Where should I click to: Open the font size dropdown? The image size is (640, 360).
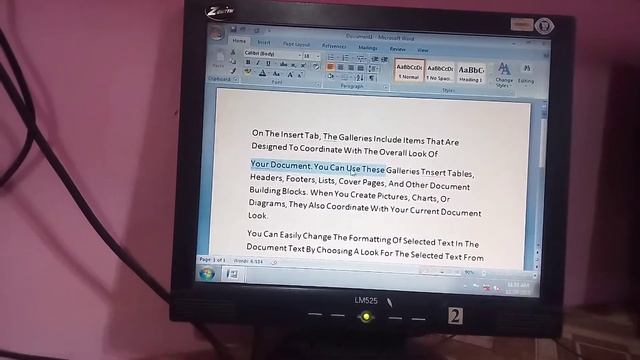click(318, 57)
